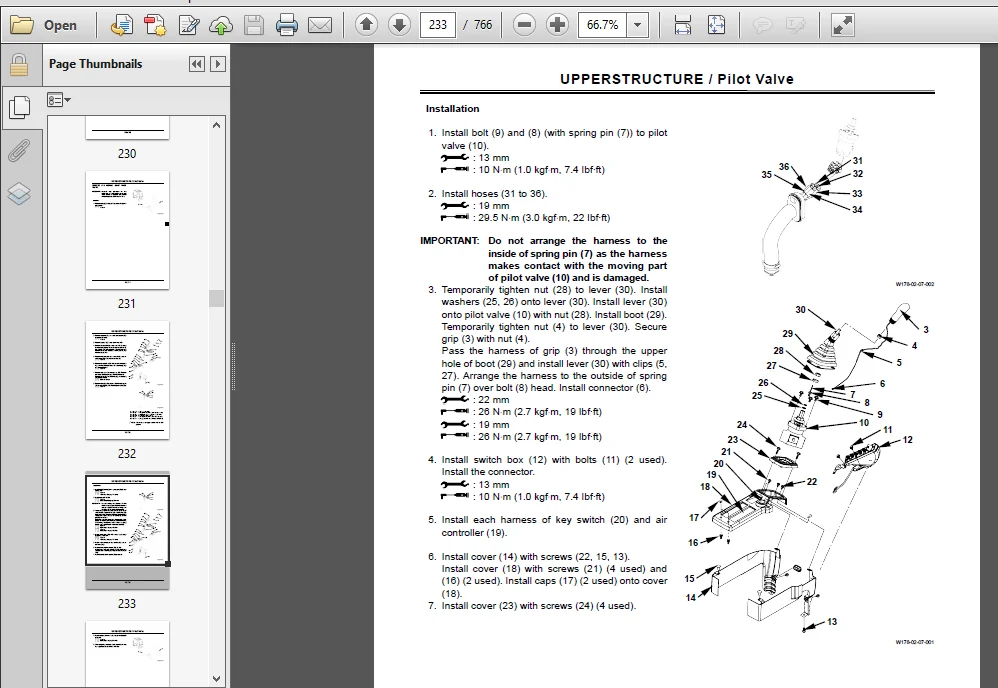998x688 pixels.
Task: Open the zoom percentage dropdown arrow
Action: (x=637, y=25)
